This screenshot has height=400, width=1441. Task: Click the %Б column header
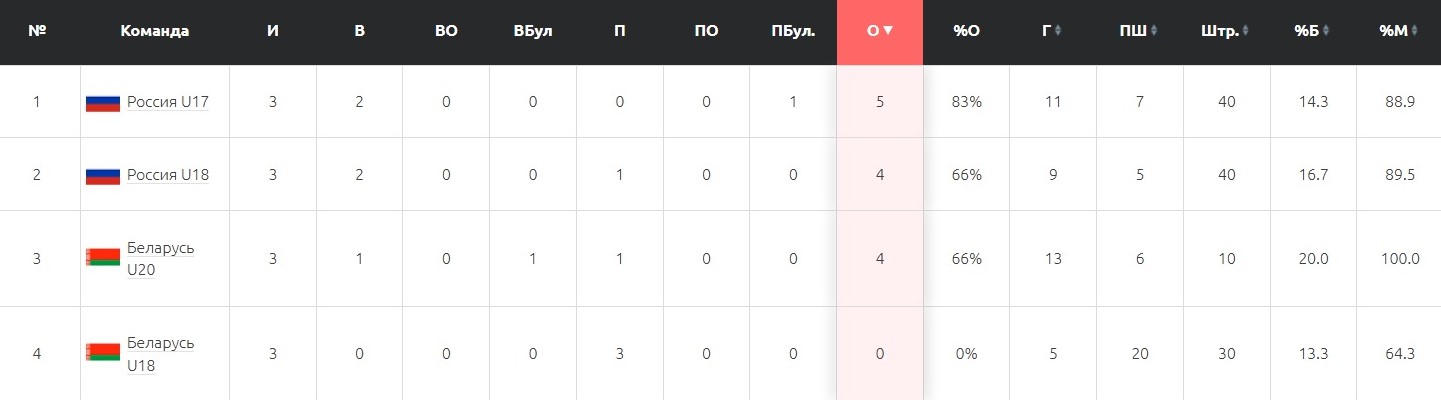1312,31
